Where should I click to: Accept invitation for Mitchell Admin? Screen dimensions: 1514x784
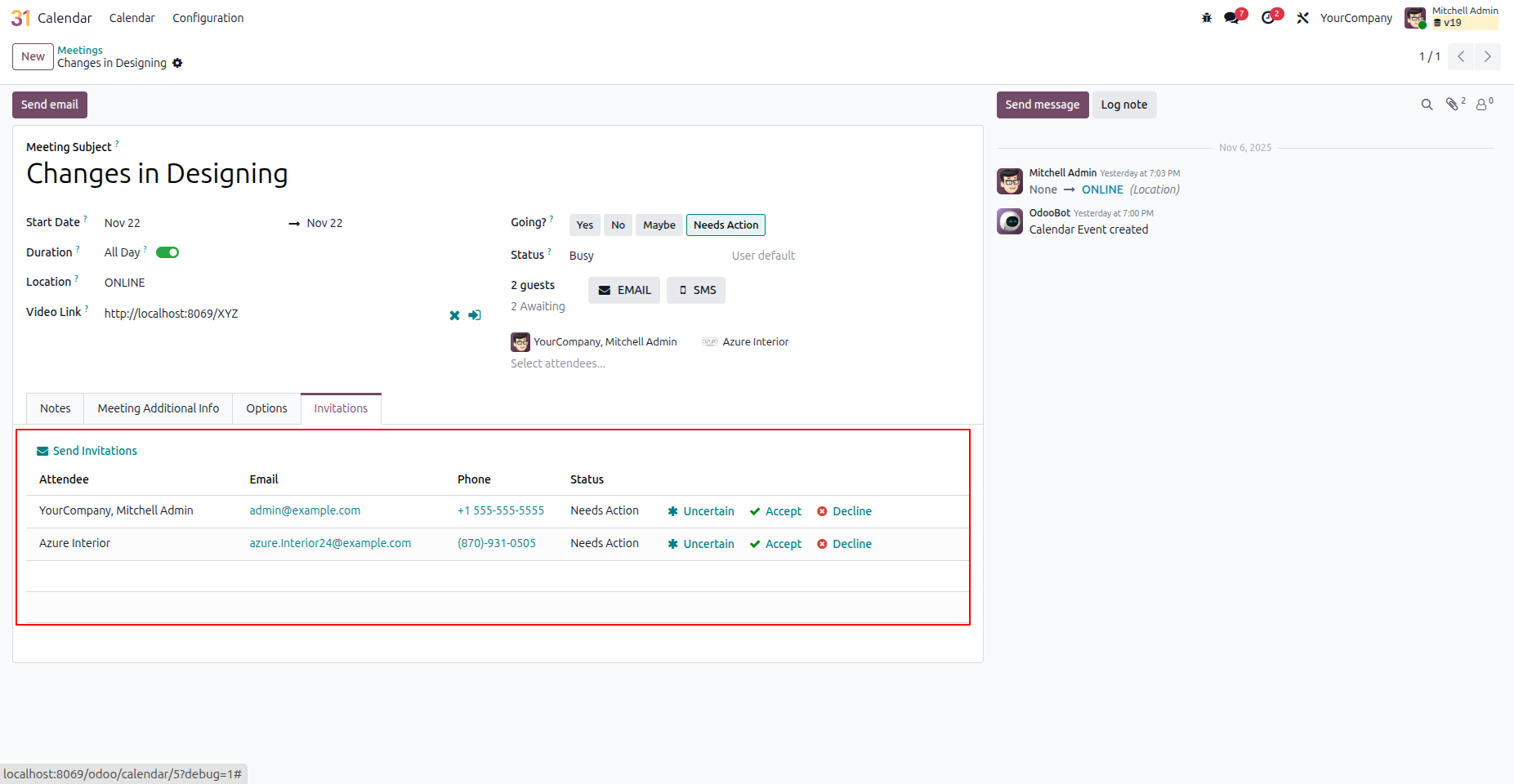pyautogui.click(x=775, y=511)
